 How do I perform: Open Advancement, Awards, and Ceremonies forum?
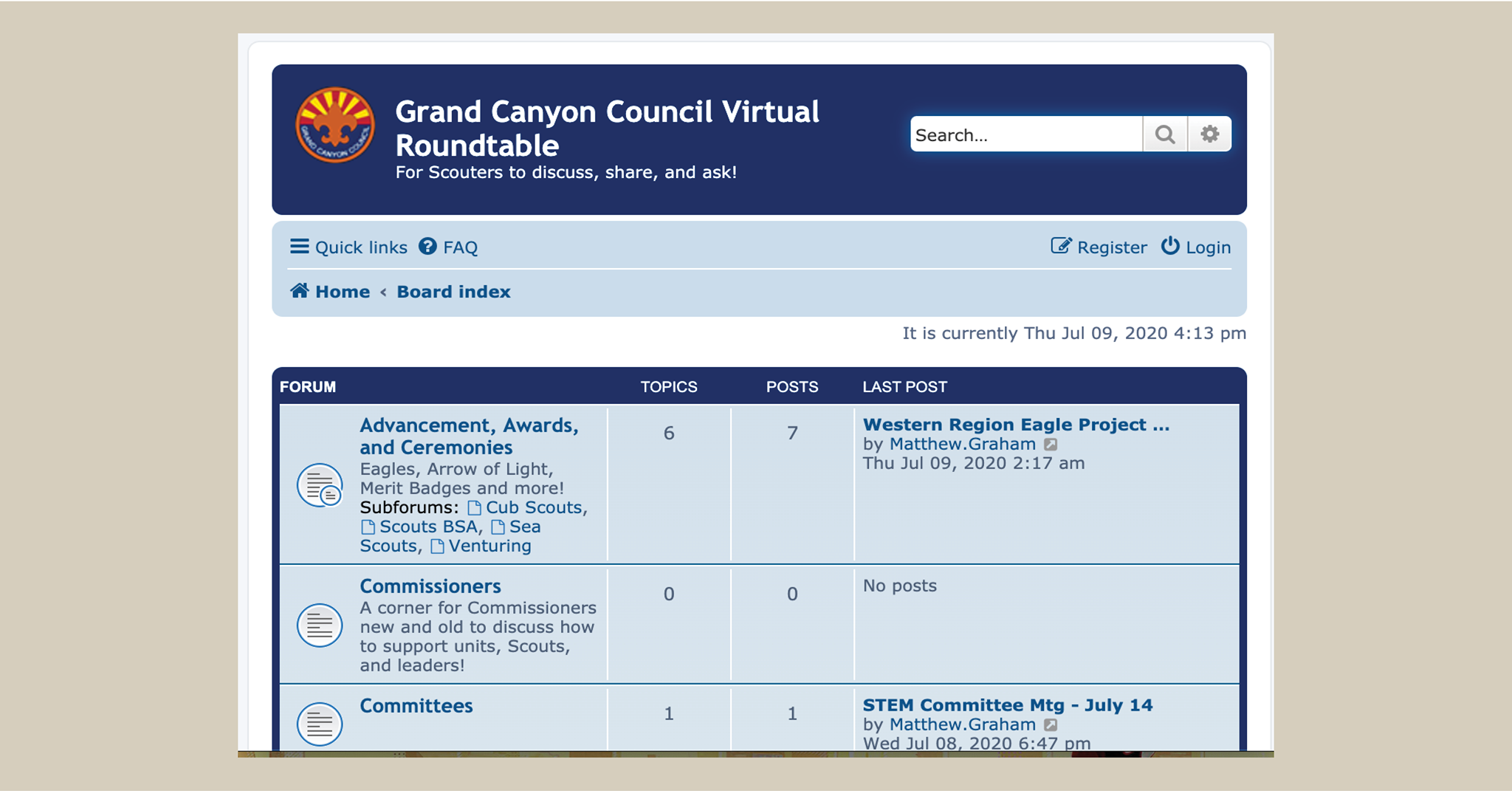(469, 436)
